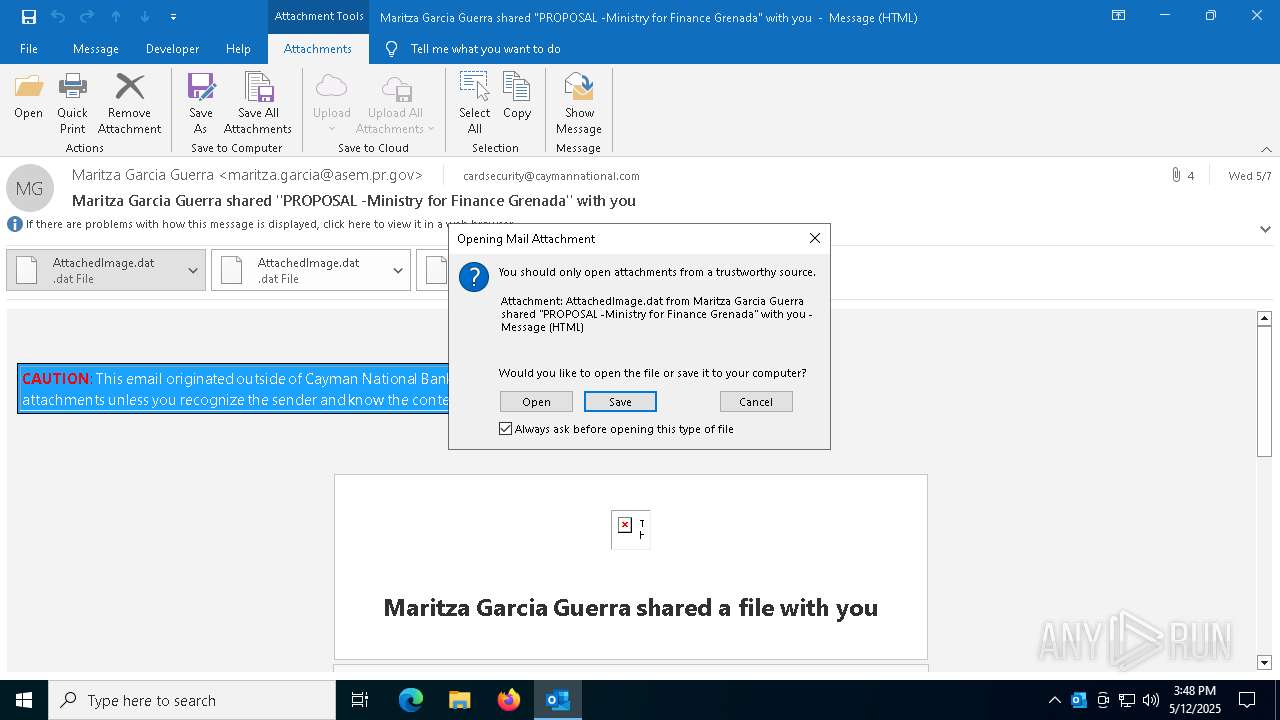Click Open in the attachment dialog
Viewport: 1280px width, 720px height.
coord(536,402)
